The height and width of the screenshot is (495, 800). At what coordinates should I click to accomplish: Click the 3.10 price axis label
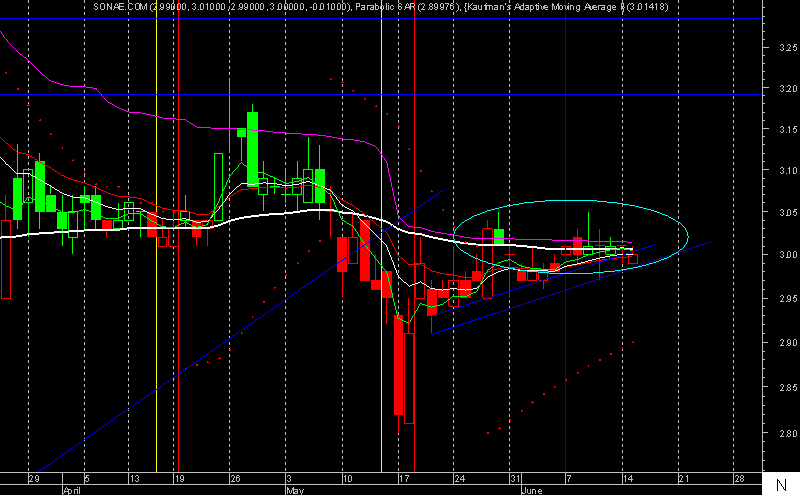click(788, 170)
